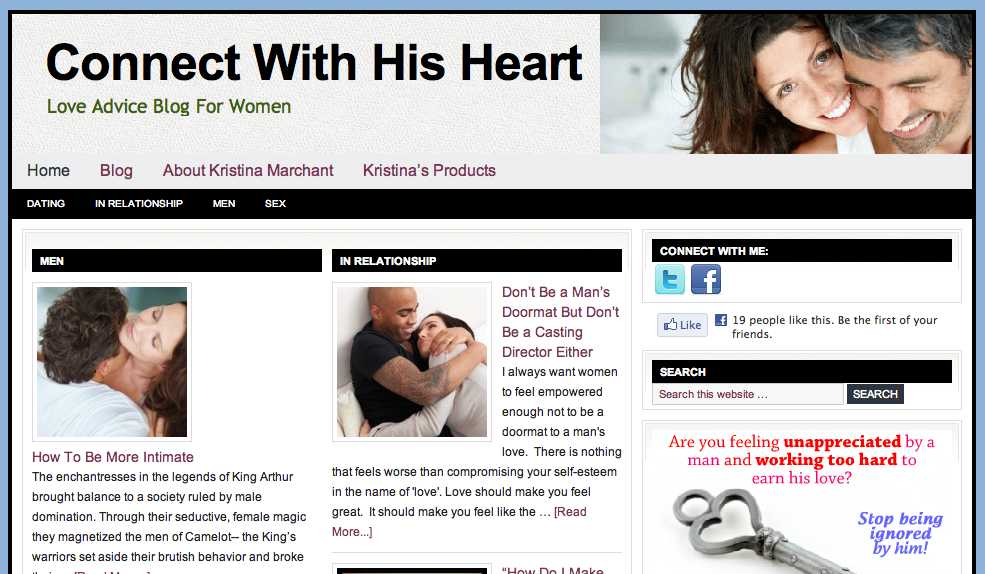
Task: Open the Twitter icon link
Action: point(670,279)
